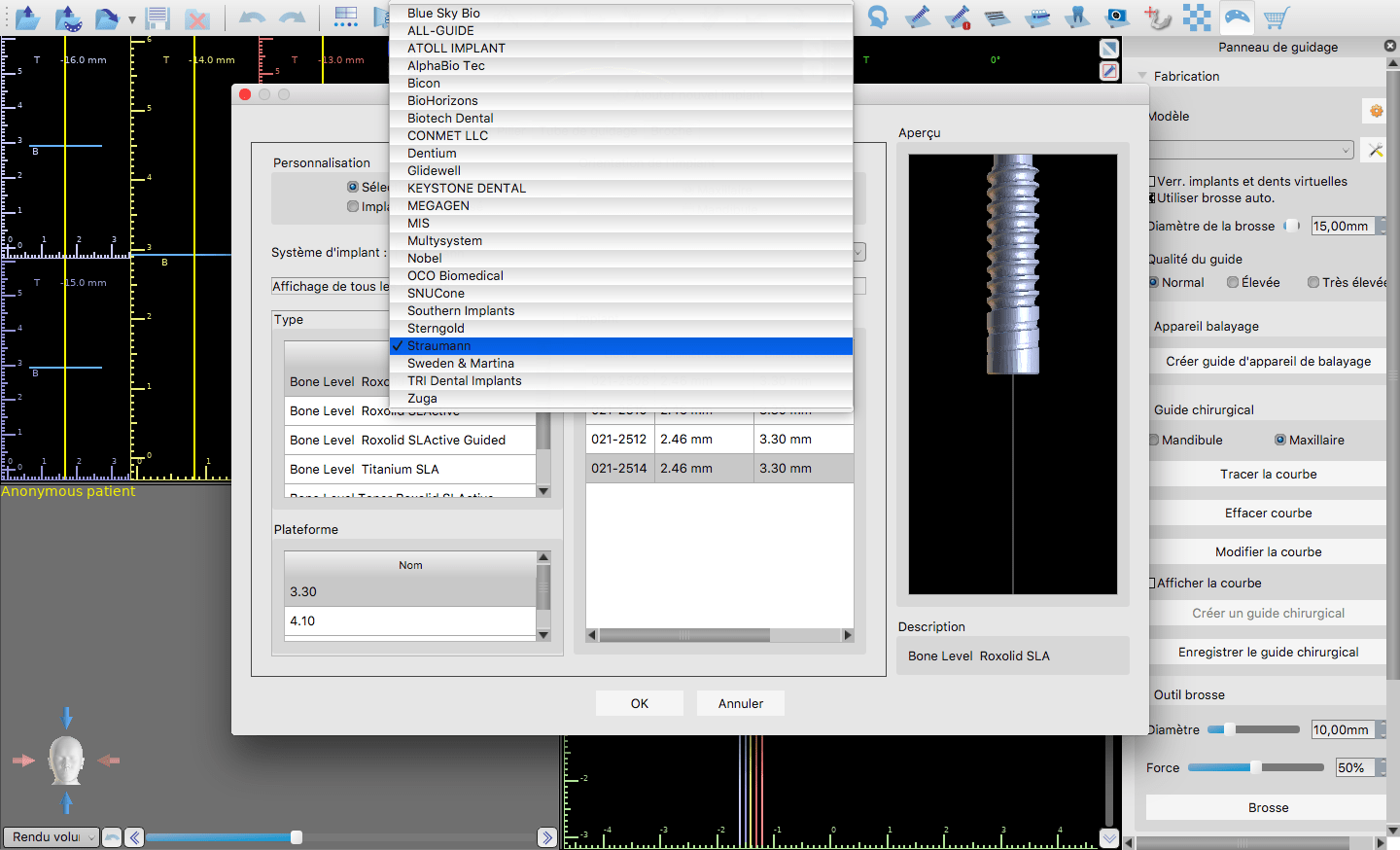The image size is (1400, 850).
Task: Choose MEGAGEN in the implant system menu
Action: coord(438,206)
